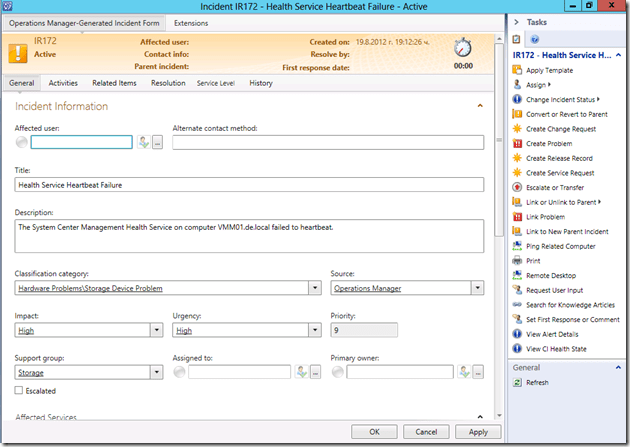
Task: Click the Remote Desktop task icon
Action: (x=517, y=275)
